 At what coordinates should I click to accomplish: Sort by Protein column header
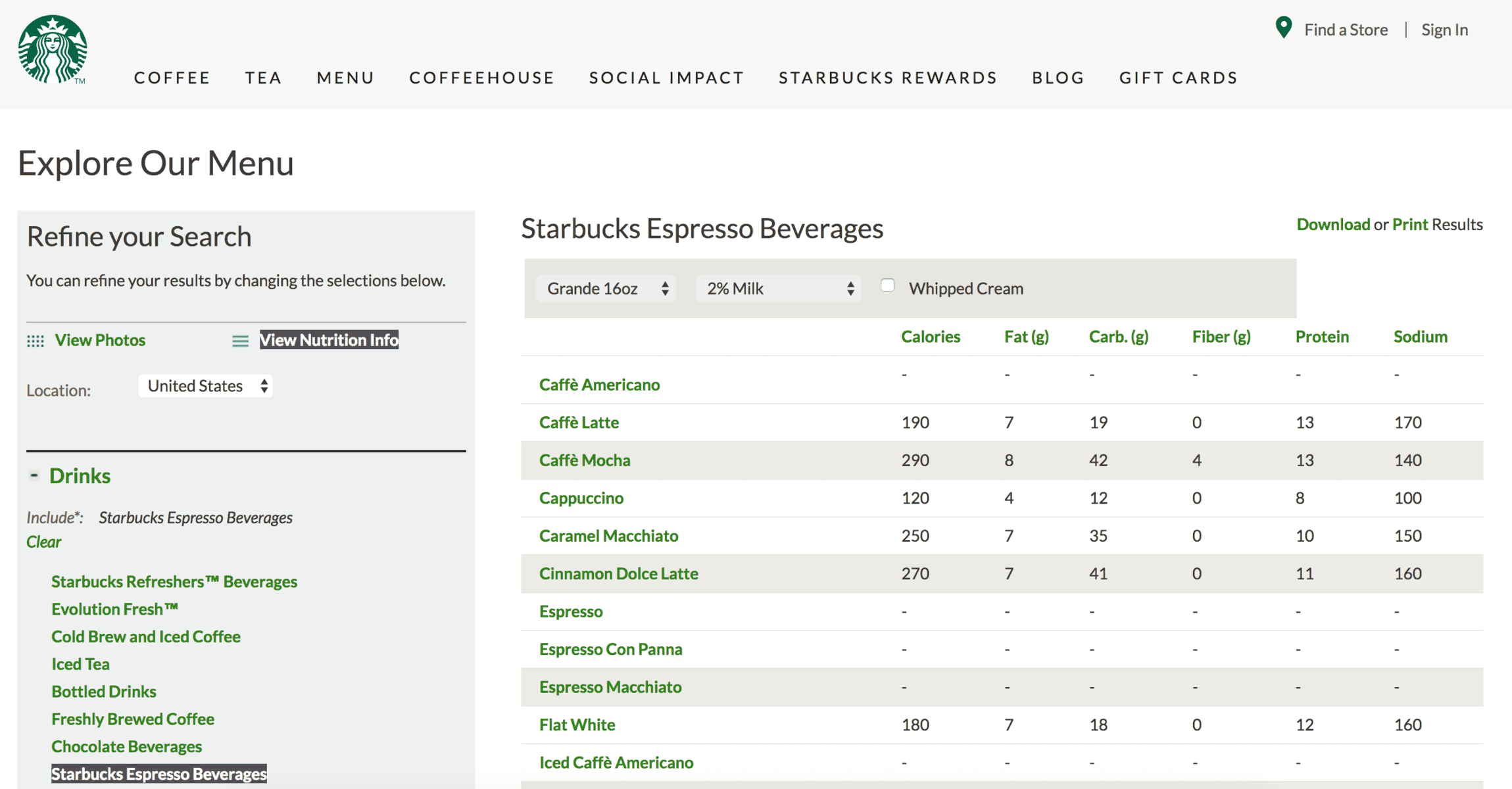pyautogui.click(x=1322, y=337)
